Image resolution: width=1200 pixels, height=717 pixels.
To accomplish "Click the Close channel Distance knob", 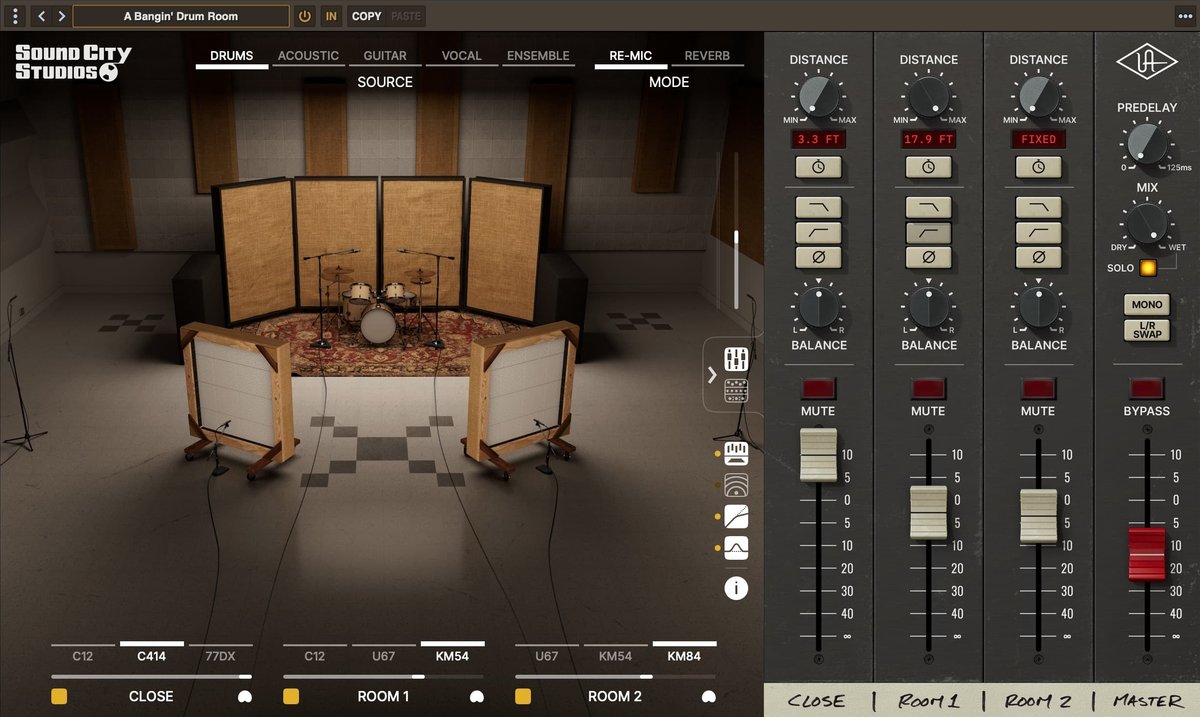I will point(818,97).
